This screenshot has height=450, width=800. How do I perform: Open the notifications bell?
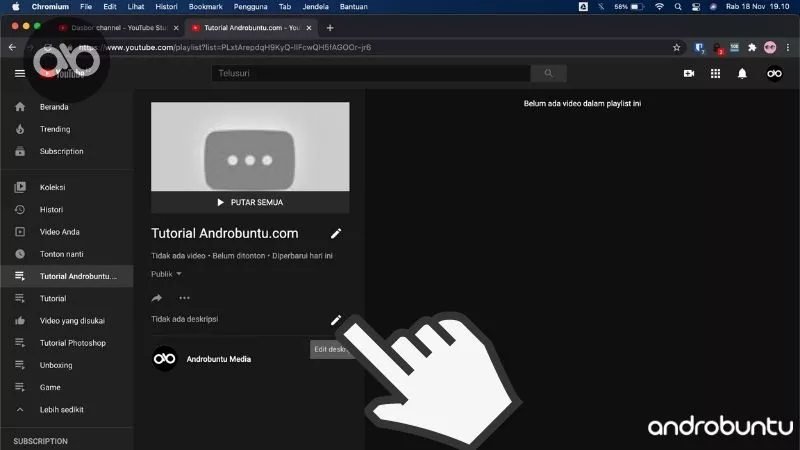click(x=742, y=73)
